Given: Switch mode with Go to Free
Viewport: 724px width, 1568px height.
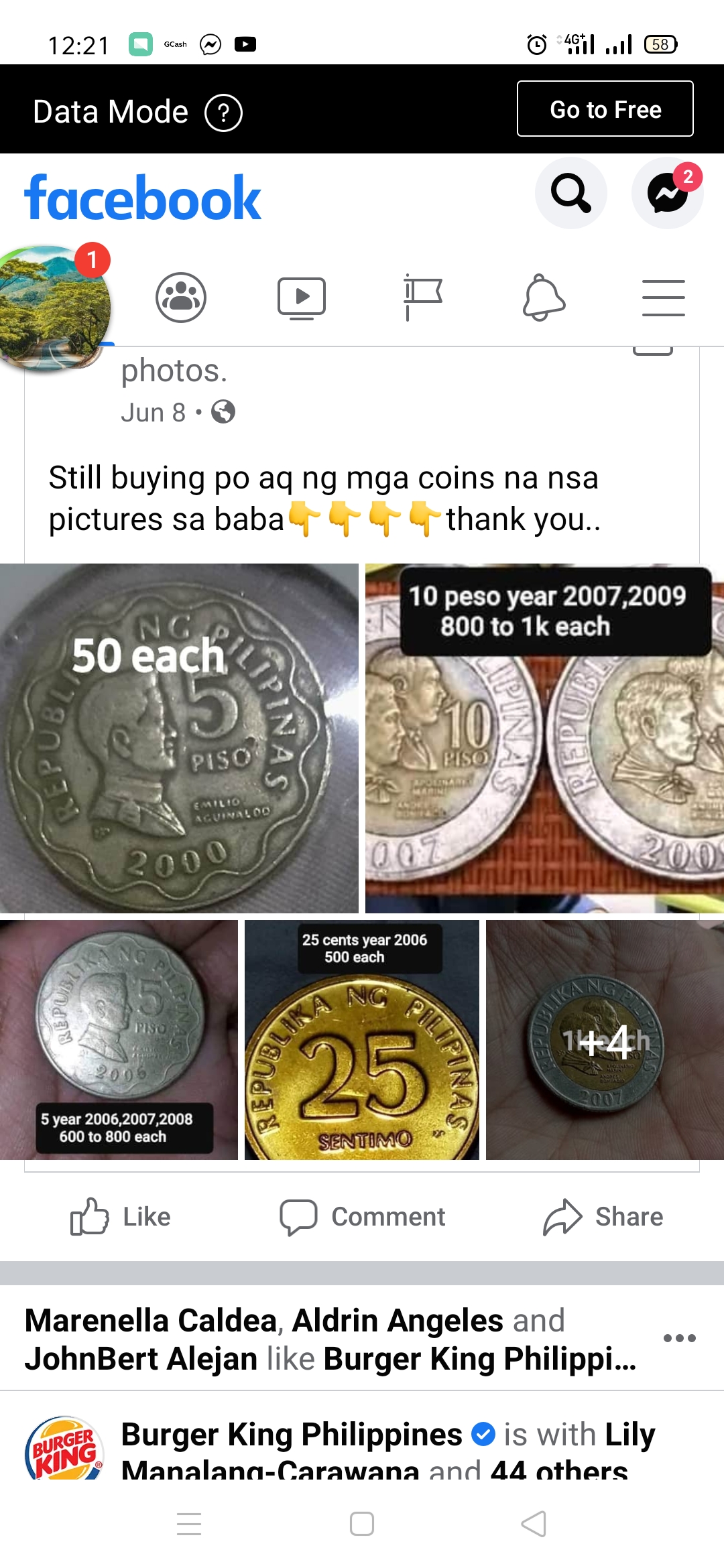Looking at the screenshot, I should [605, 109].
